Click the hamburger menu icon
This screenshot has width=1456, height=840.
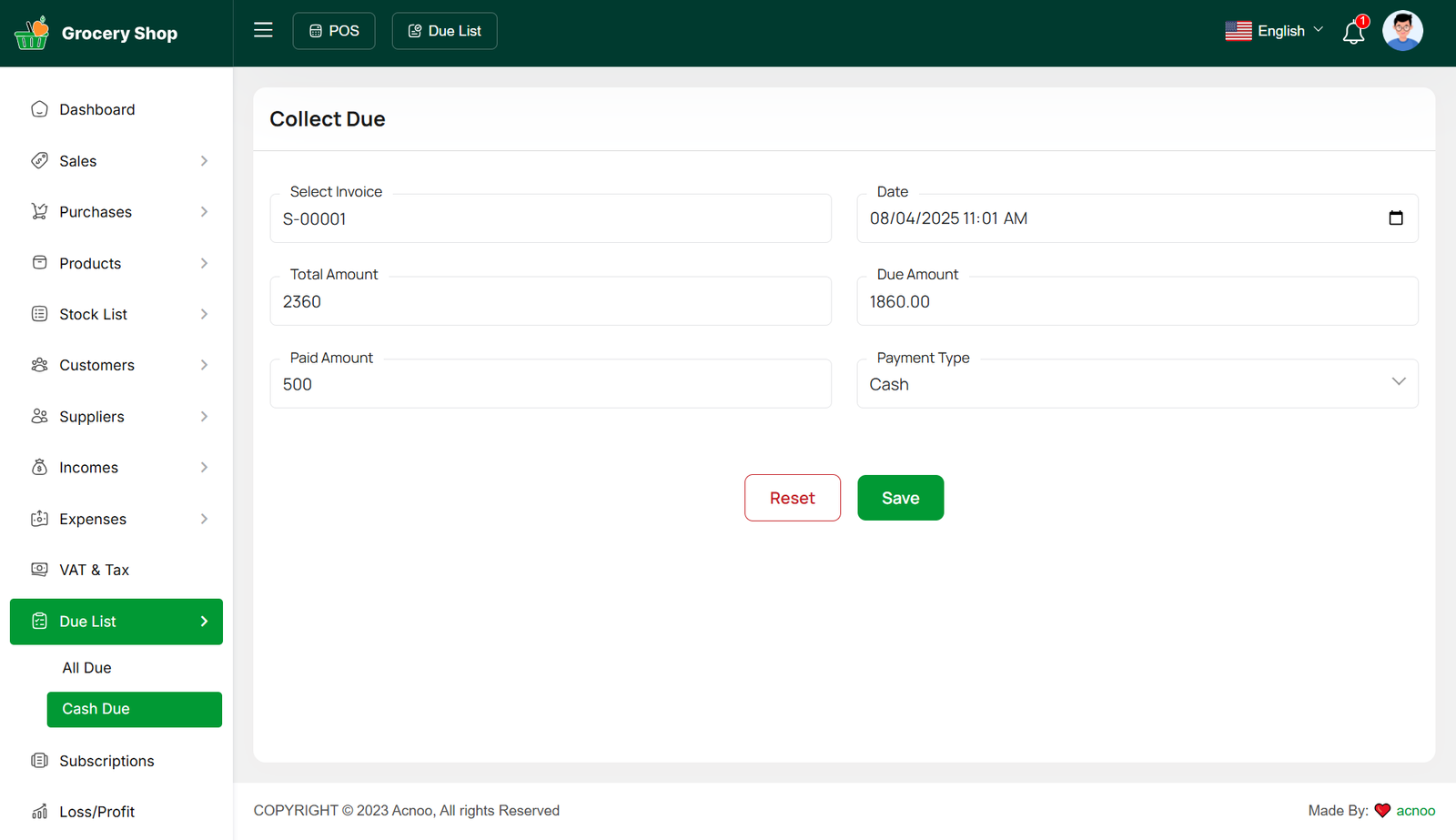pyautogui.click(x=263, y=30)
